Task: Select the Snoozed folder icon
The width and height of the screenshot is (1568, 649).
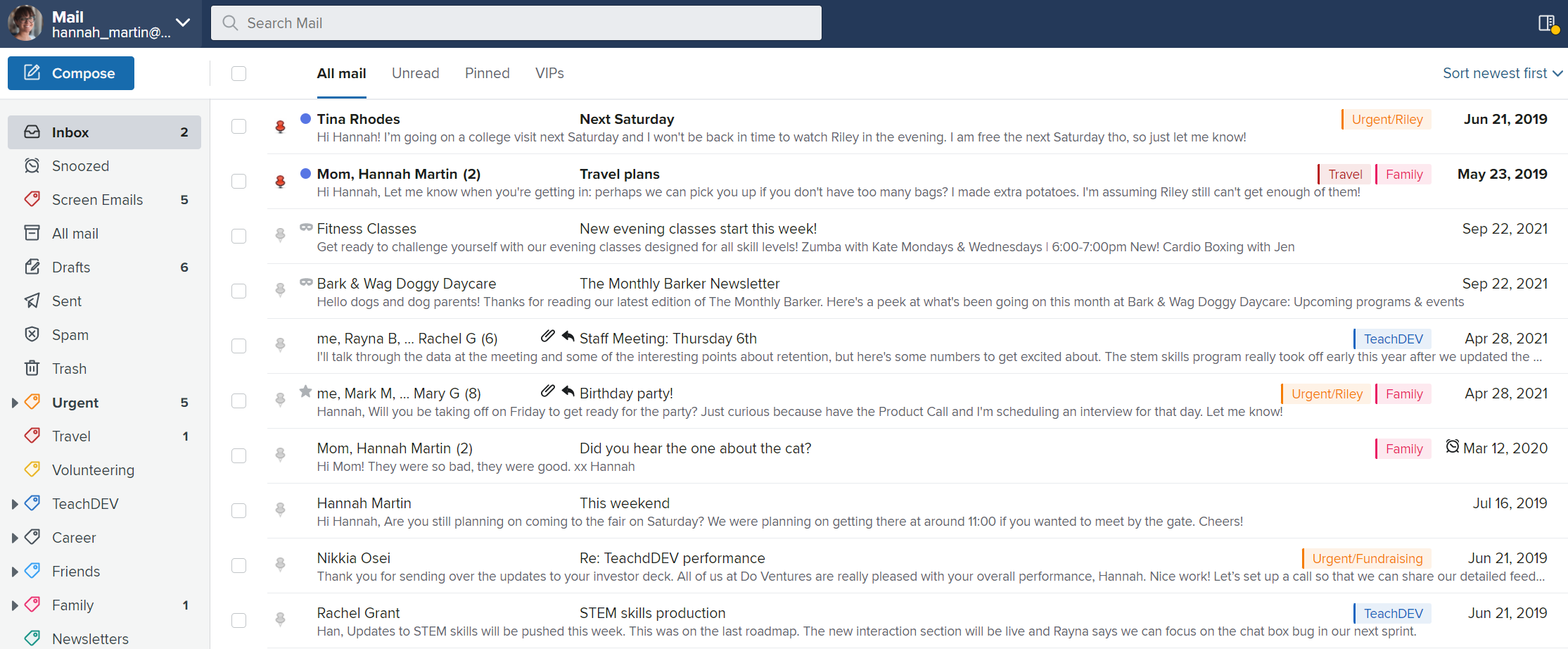Action: (x=32, y=165)
